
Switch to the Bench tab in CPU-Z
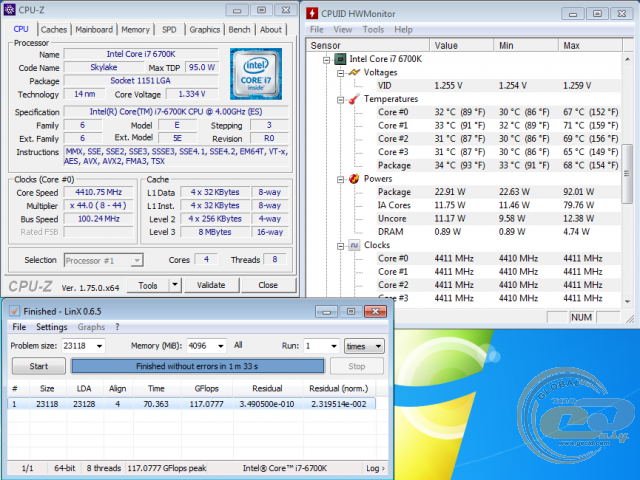[x=239, y=29]
